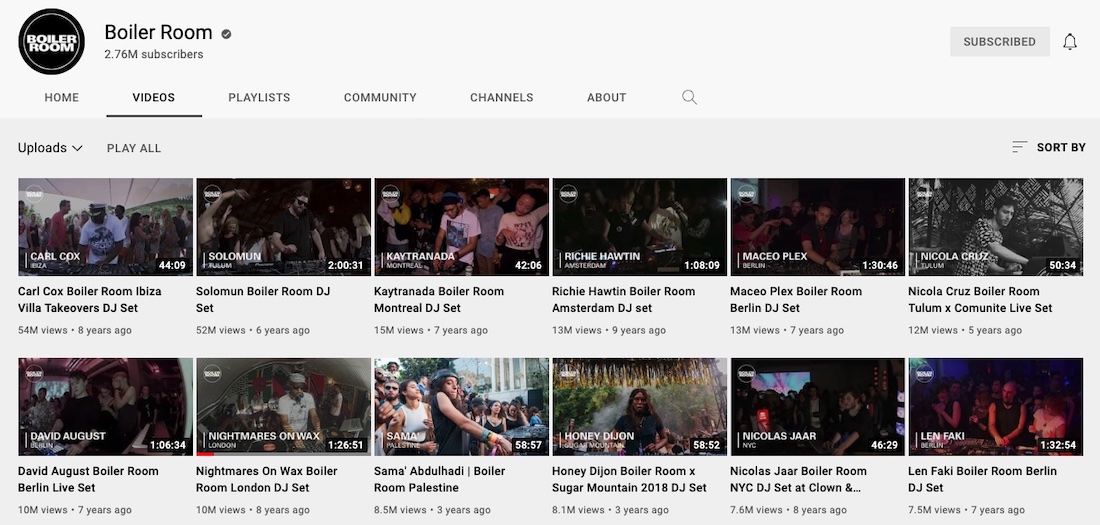Click the Boiler Room channel avatar logo
Image resolution: width=1100 pixels, height=525 pixels.
click(51, 42)
